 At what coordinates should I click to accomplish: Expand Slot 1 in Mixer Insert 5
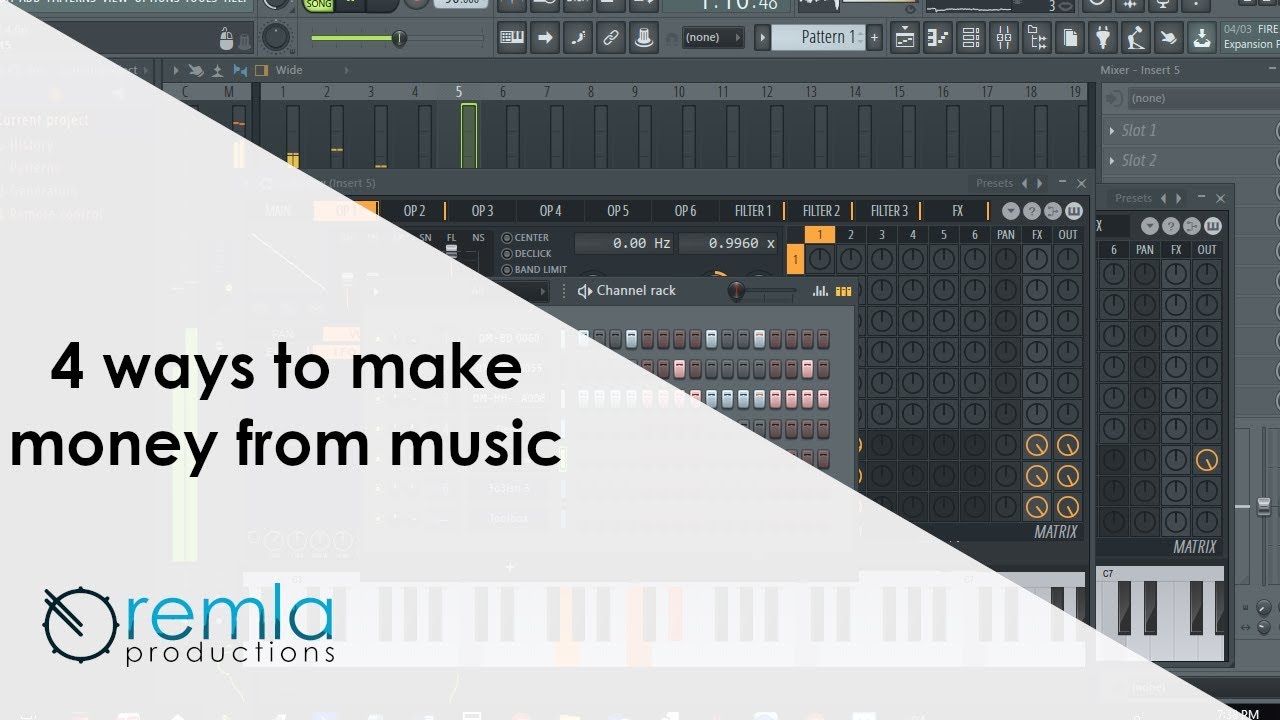pyautogui.click(x=1139, y=130)
